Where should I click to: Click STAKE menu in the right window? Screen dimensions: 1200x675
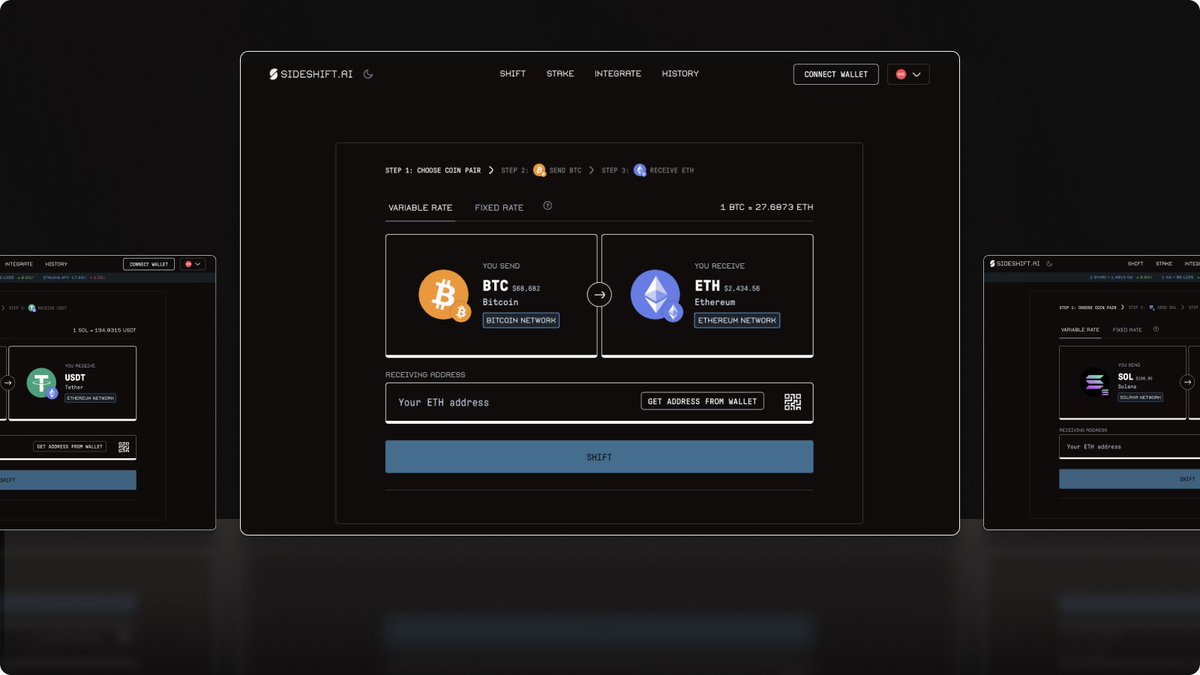coord(1164,264)
